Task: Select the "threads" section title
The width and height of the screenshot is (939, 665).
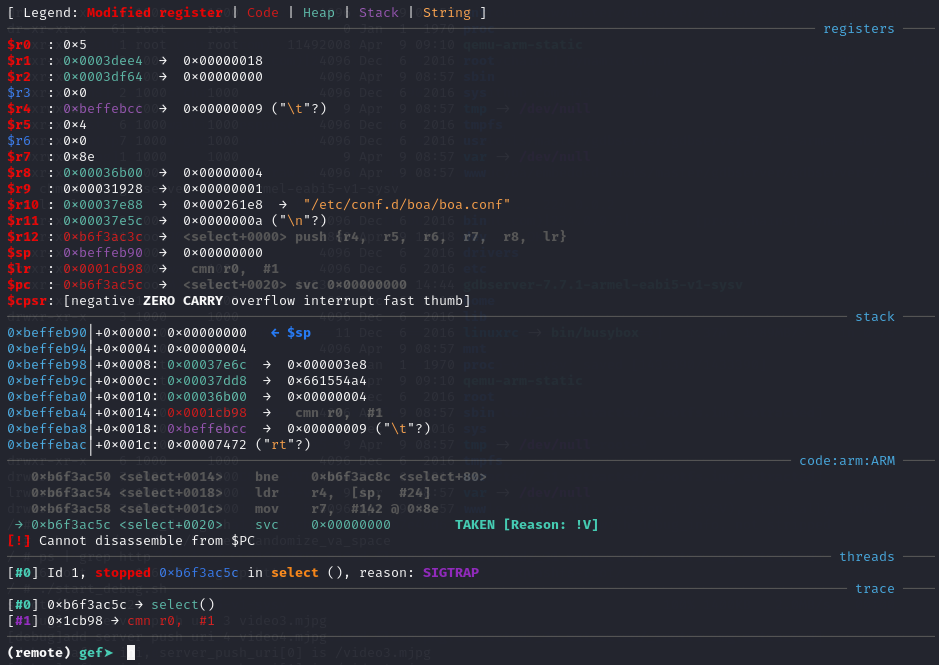Action: (866, 556)
